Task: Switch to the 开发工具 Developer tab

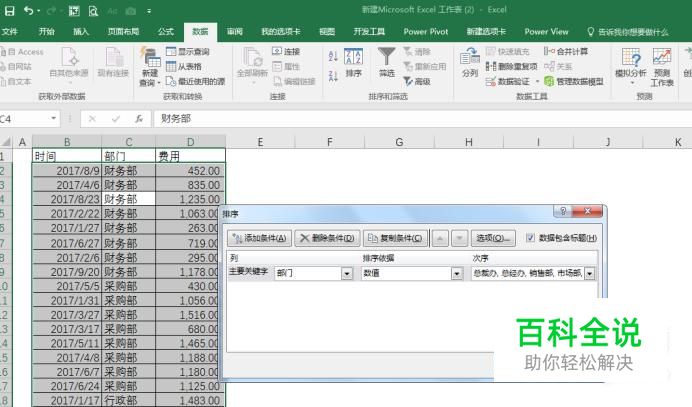Action: 369,32
